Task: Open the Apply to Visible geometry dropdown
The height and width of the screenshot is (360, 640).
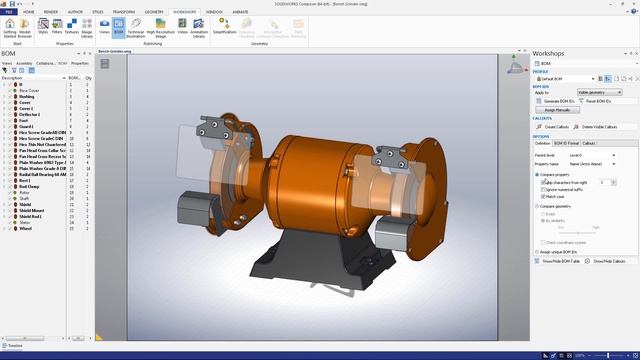Action: (x=600, y=93)
